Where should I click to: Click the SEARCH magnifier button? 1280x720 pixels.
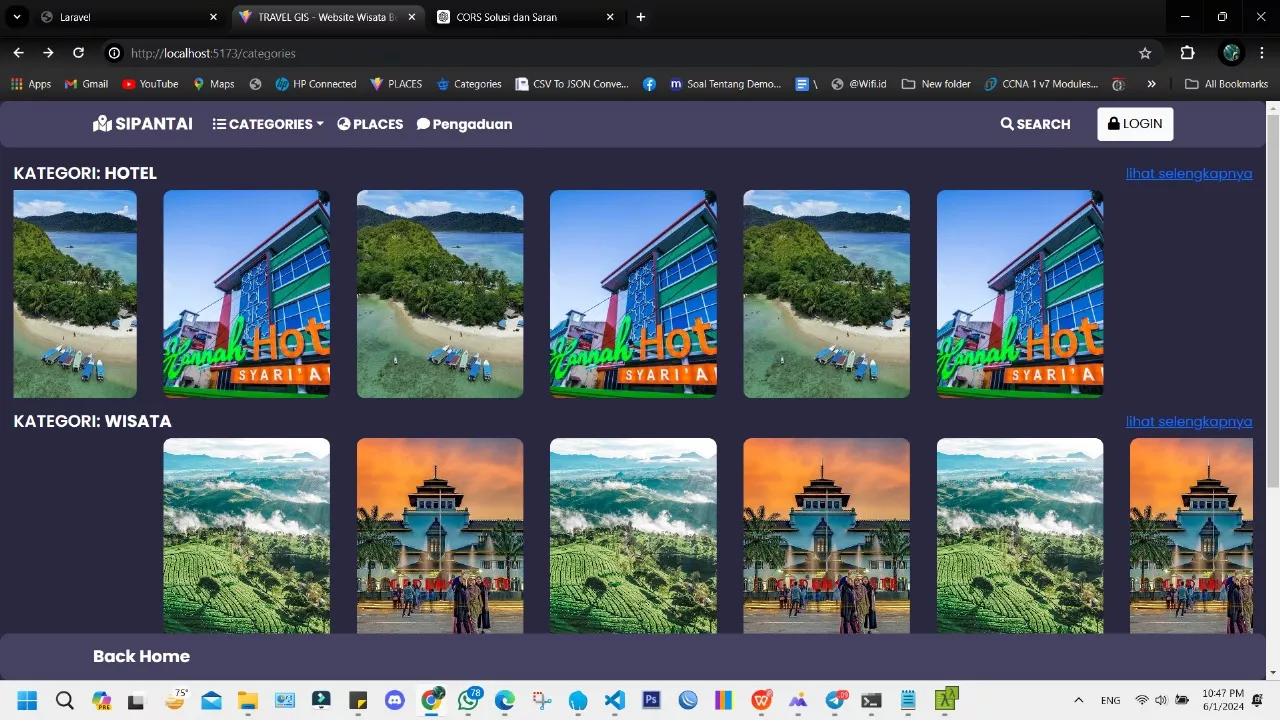coord(1035,124)
